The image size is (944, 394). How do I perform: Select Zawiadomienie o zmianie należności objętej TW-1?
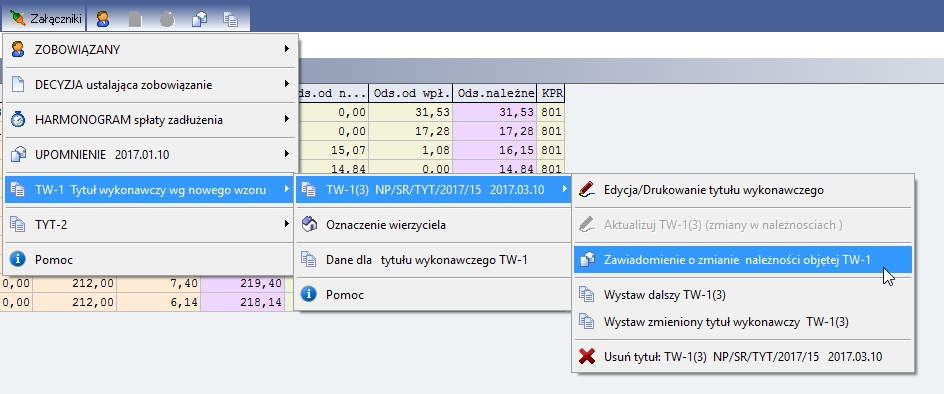point(743,260)
